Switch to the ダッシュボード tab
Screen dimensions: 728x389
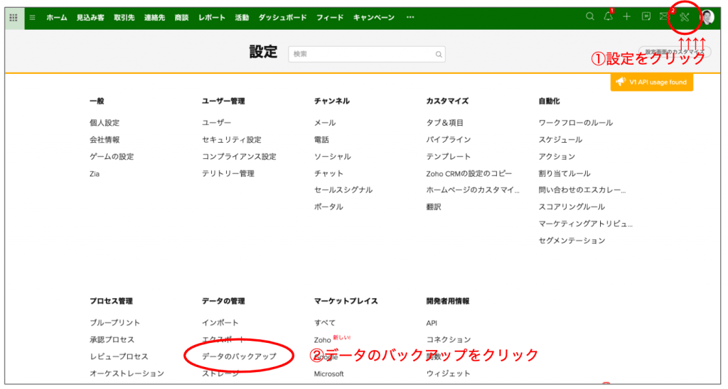point(282,18)
